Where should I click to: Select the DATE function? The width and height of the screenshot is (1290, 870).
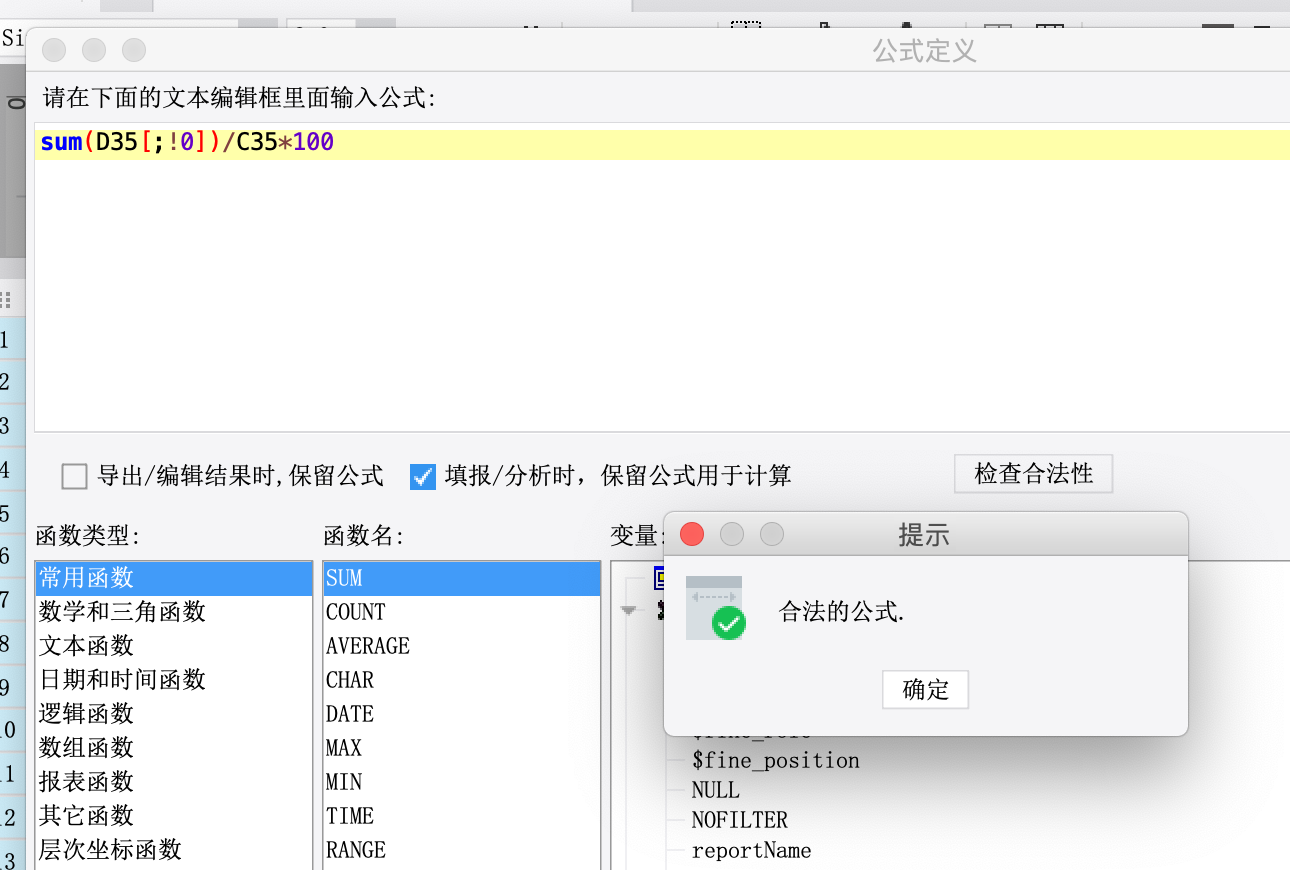pos(462,714)
